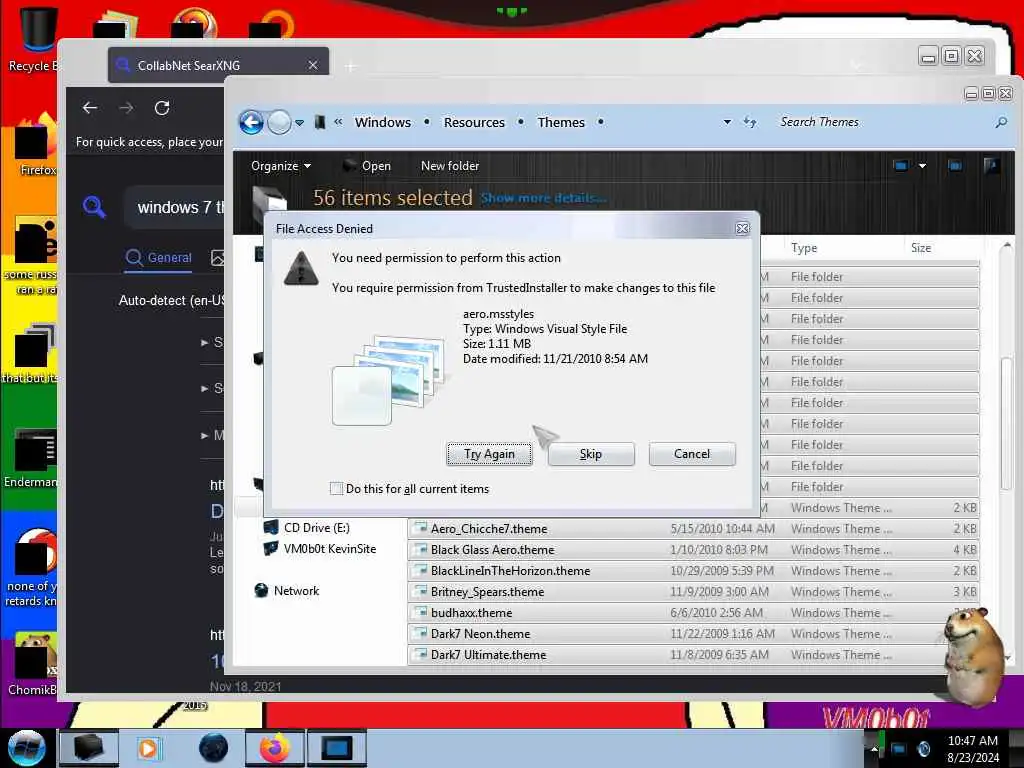
Task: Select Windows in the address breadcrumb
Action: 383,122
